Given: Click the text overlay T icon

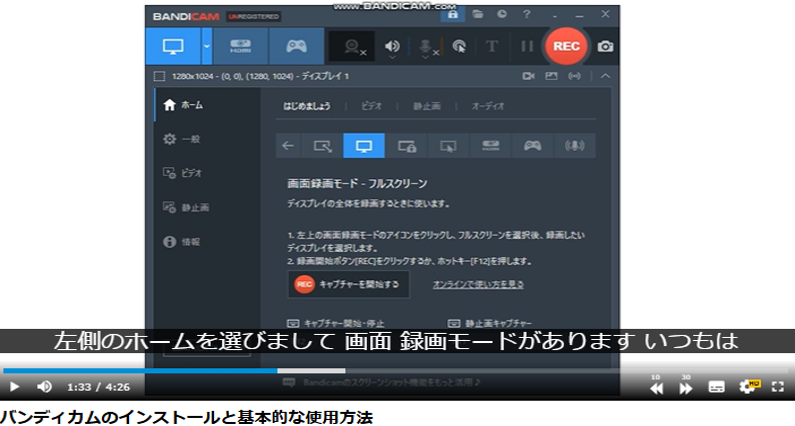Looking at the screenshot, I should [x=492, y=47].
